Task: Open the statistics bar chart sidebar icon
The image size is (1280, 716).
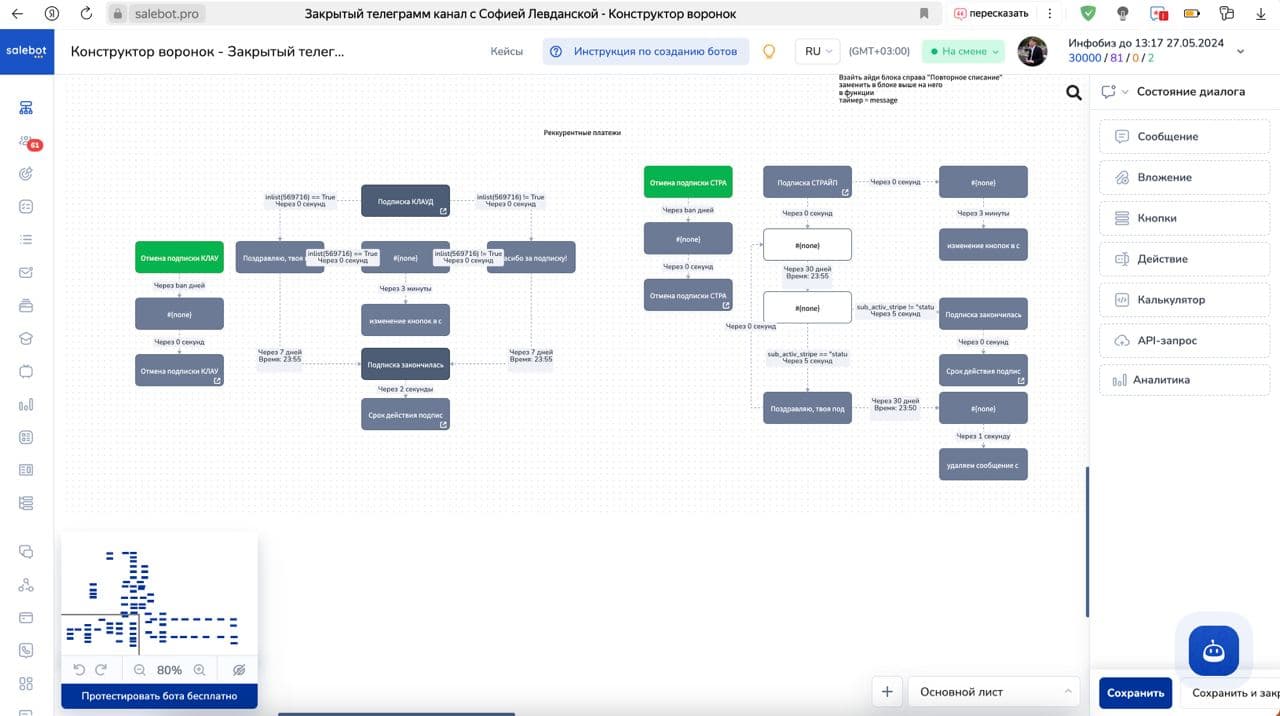Action: [x=26, y=405]
